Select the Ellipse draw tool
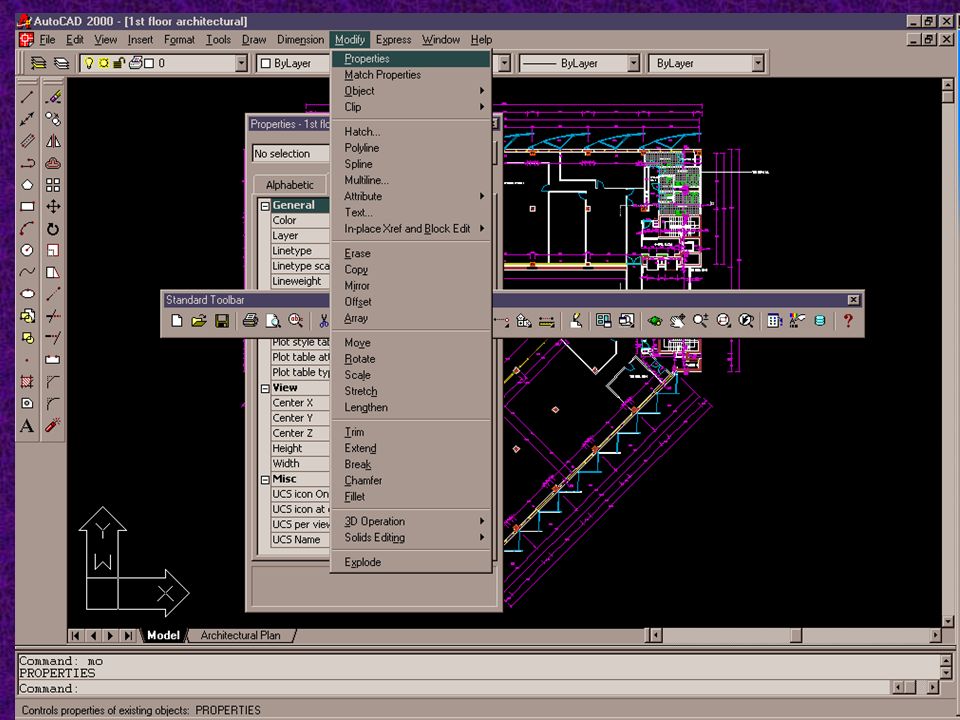Image resolution: width=960 pixels, height=720 pixels. (27, 294)
